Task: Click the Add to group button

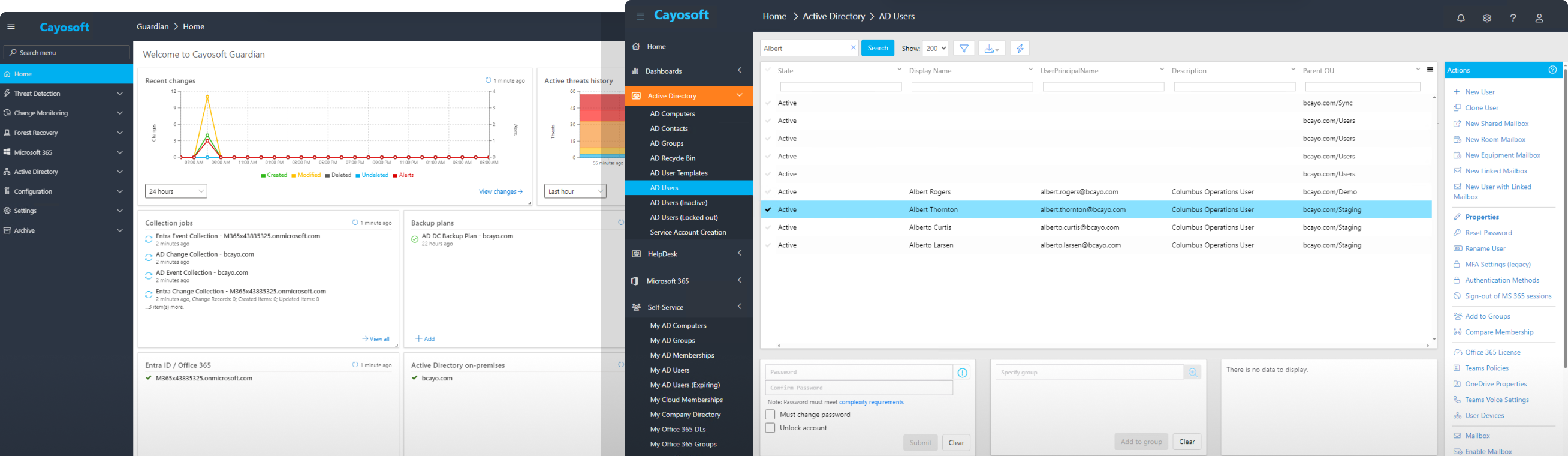Action: tap(1141, 442)
